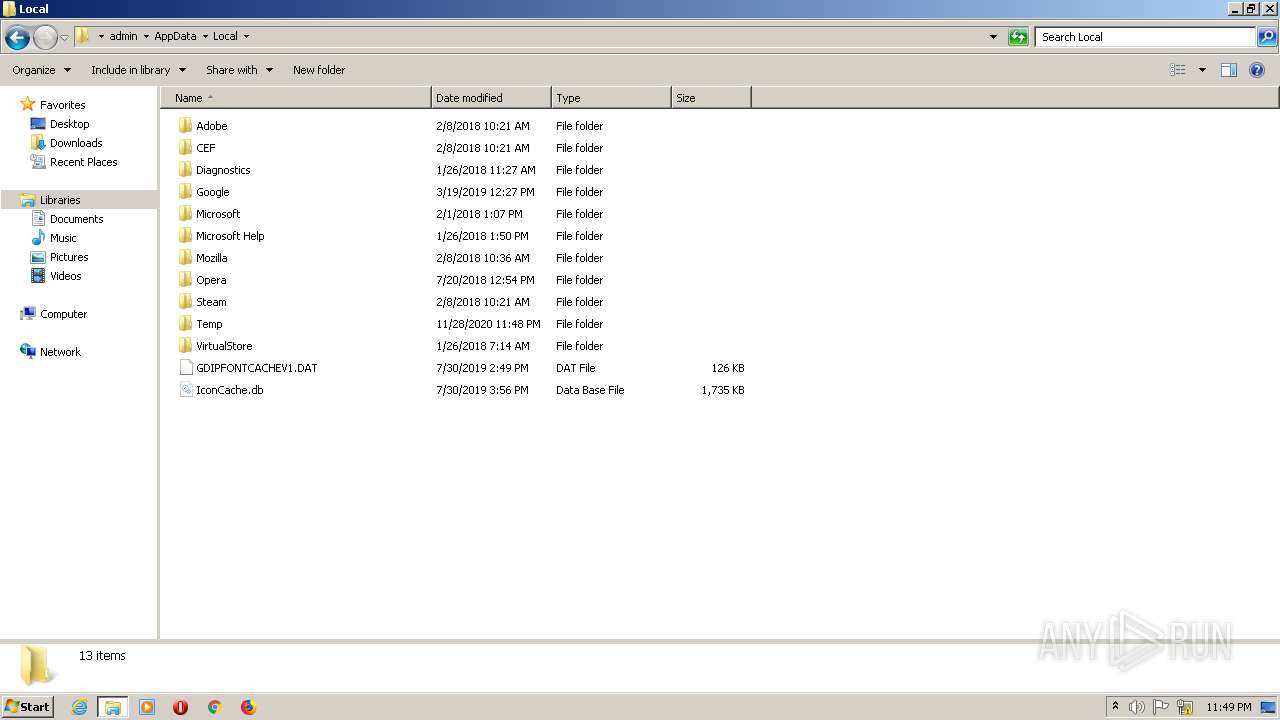This screenshot has width=1280, height=720.
Task: Select the Opera folder name
Action: coord(211,280)
